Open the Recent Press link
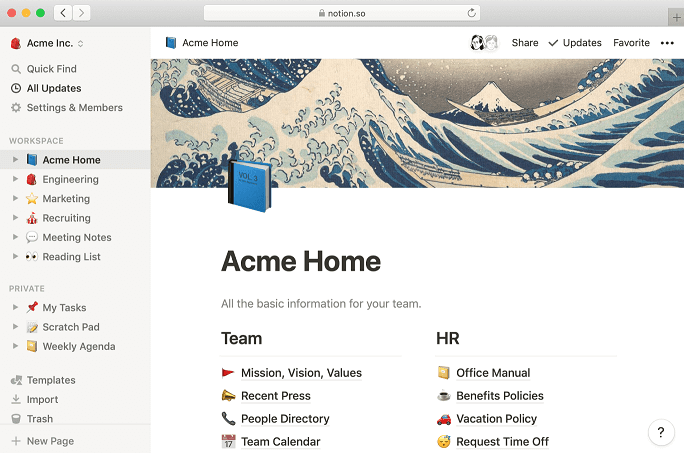684x453 pixels. (276, 396)
